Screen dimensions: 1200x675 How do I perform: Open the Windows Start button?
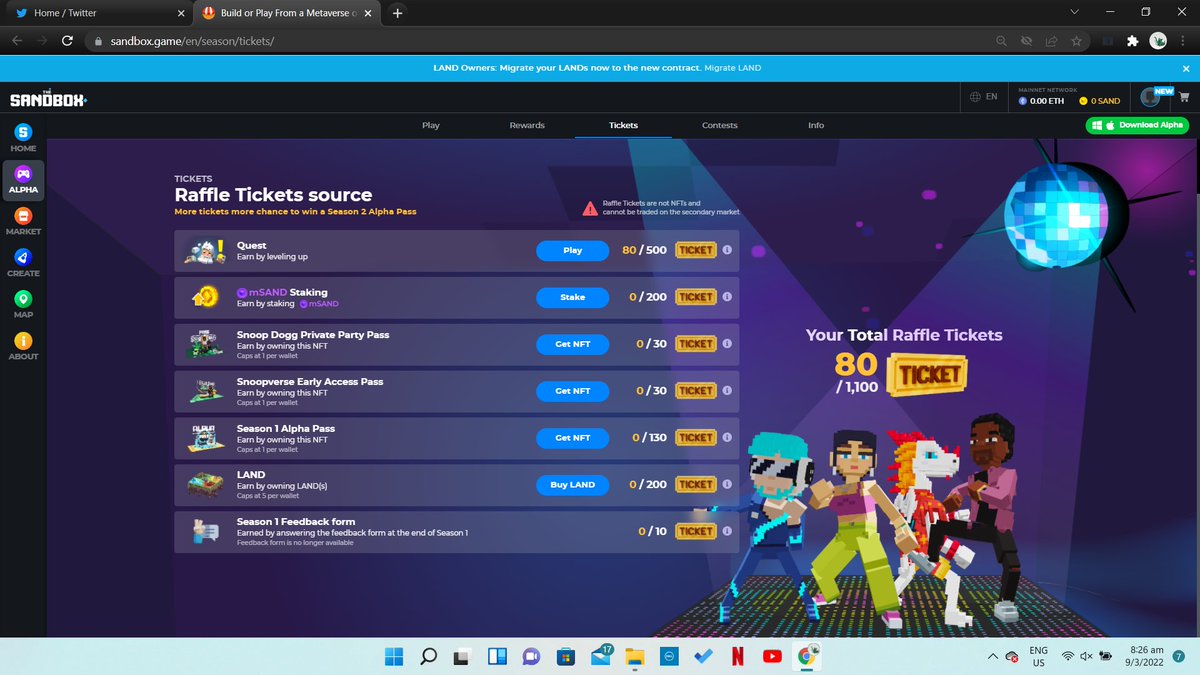pos(393,657)
